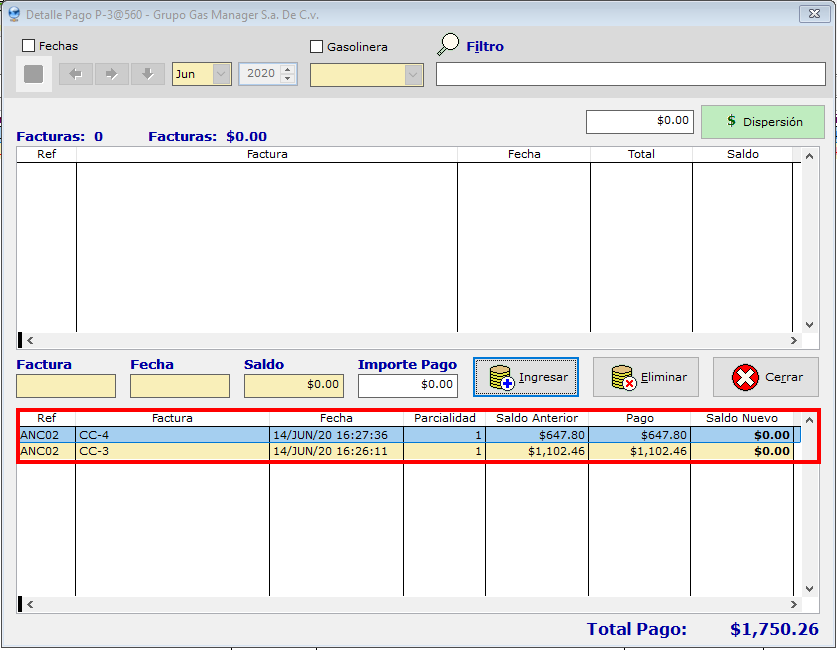This screenshot has height=650, width=837.
Task: Click the Ingresar button with coins icon
Action: (526, 377)
